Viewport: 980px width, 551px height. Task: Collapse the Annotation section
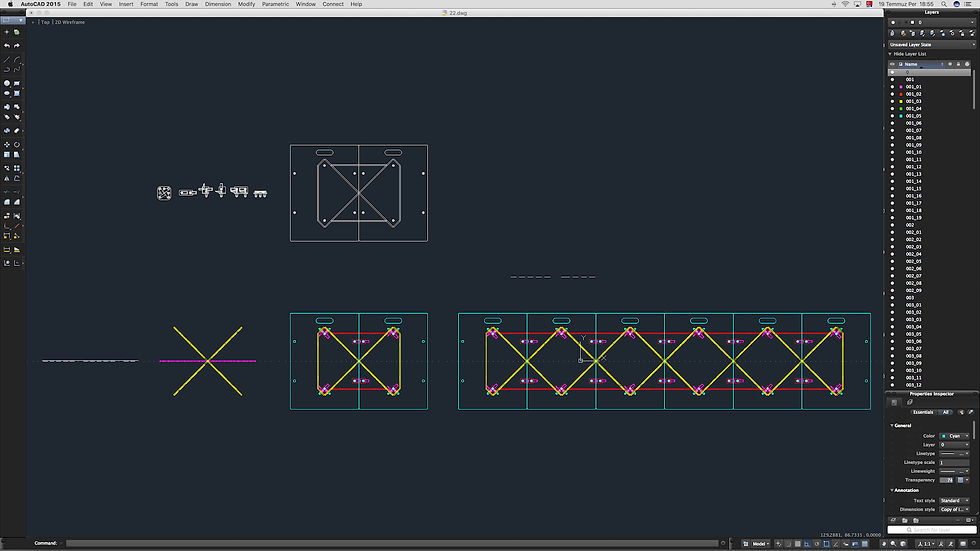(x=892, y=490)
